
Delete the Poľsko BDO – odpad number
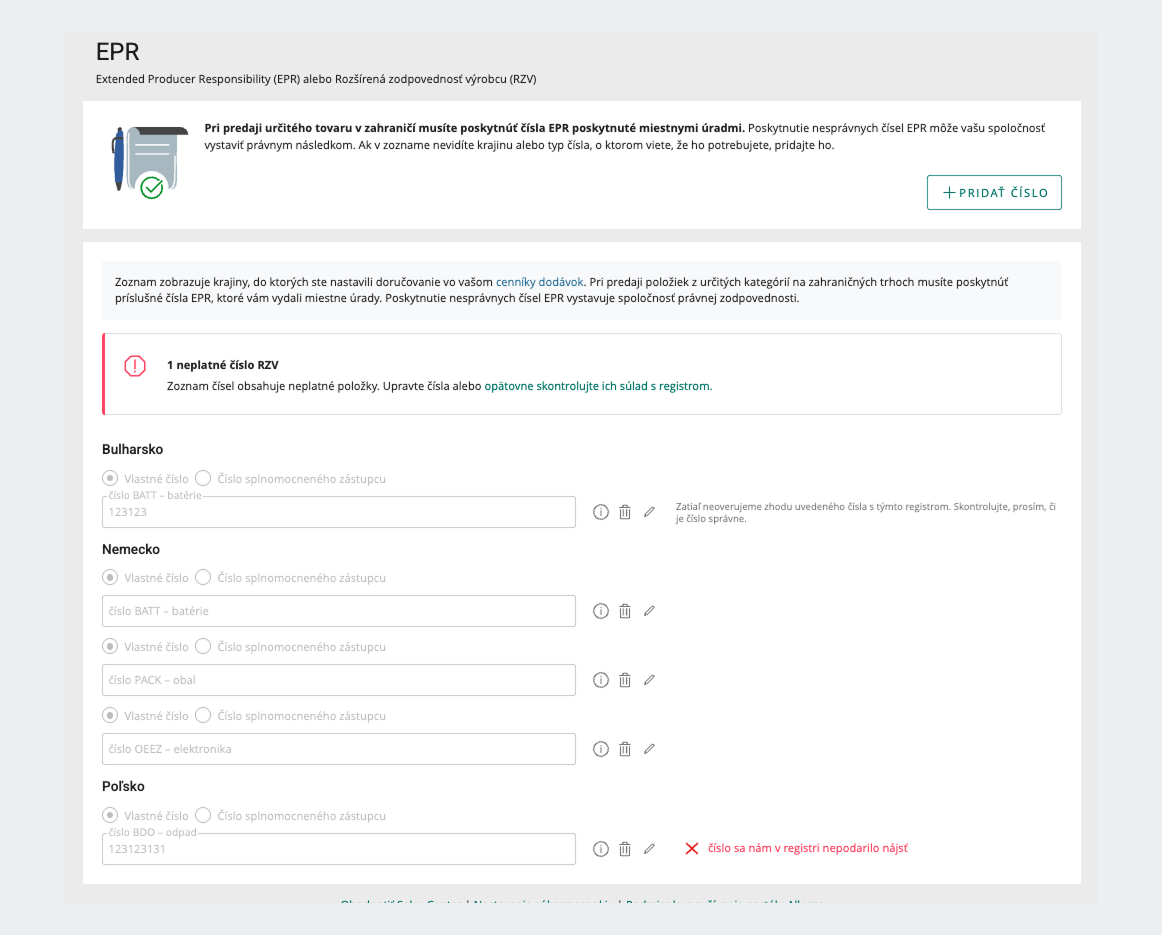[625, 849]
